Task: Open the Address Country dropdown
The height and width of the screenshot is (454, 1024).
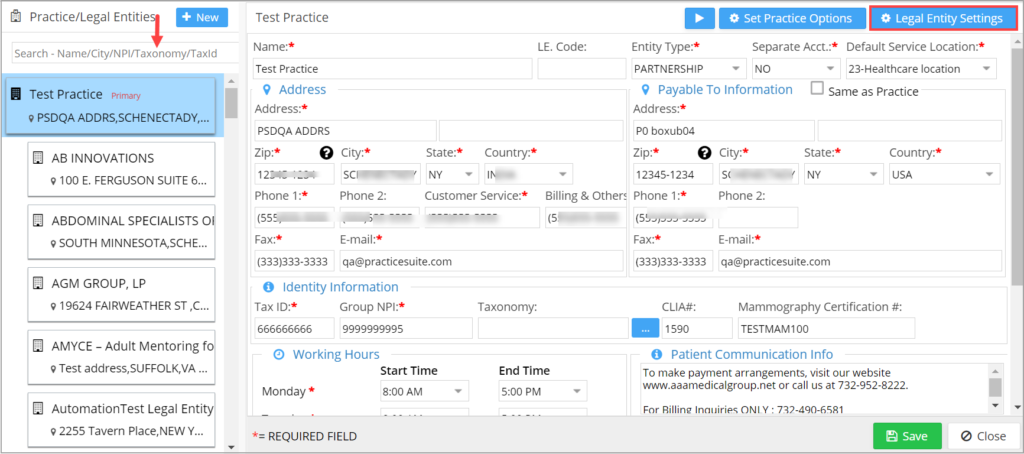Action: coord(528,174)
